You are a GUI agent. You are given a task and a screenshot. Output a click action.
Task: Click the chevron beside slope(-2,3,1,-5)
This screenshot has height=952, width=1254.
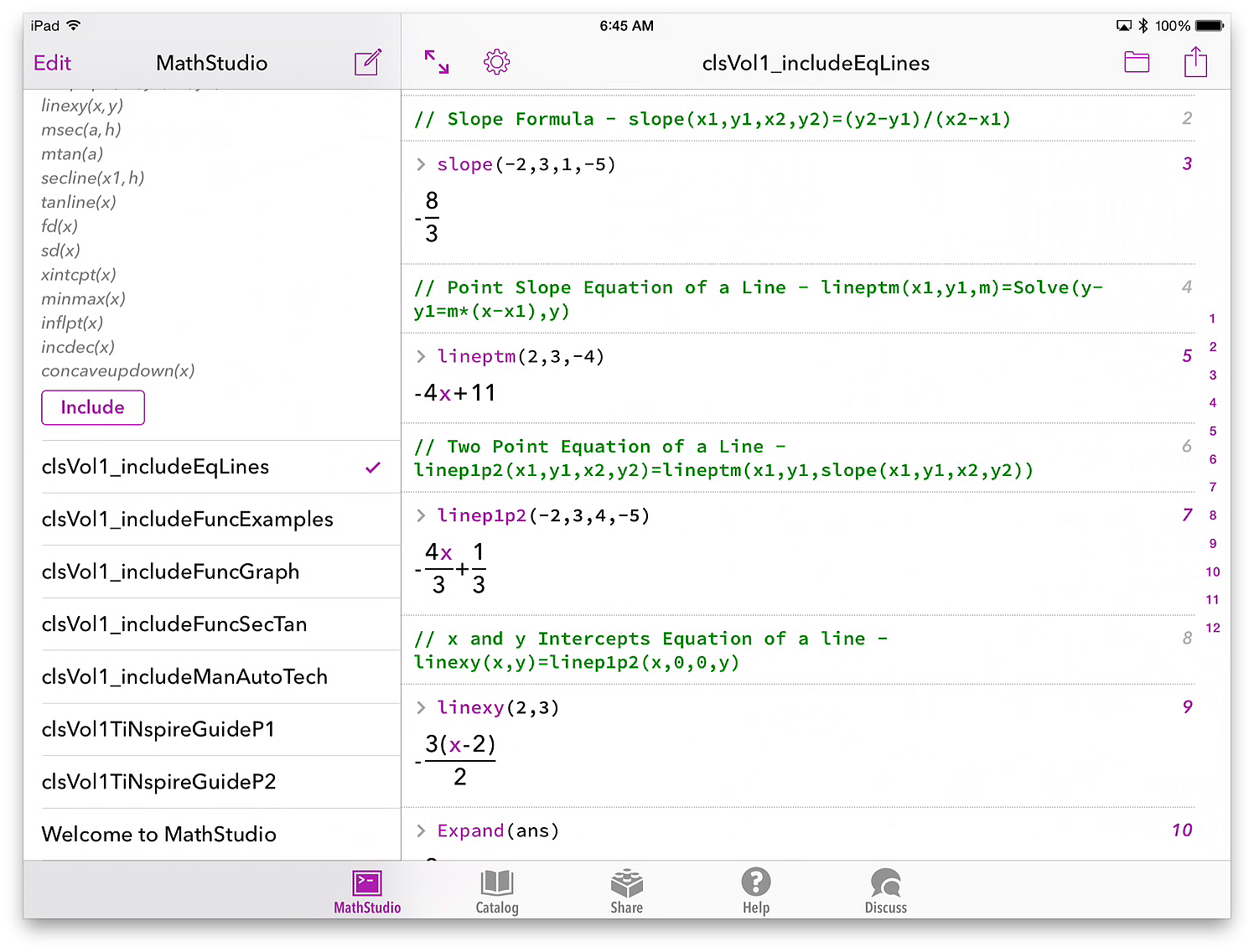422,164
